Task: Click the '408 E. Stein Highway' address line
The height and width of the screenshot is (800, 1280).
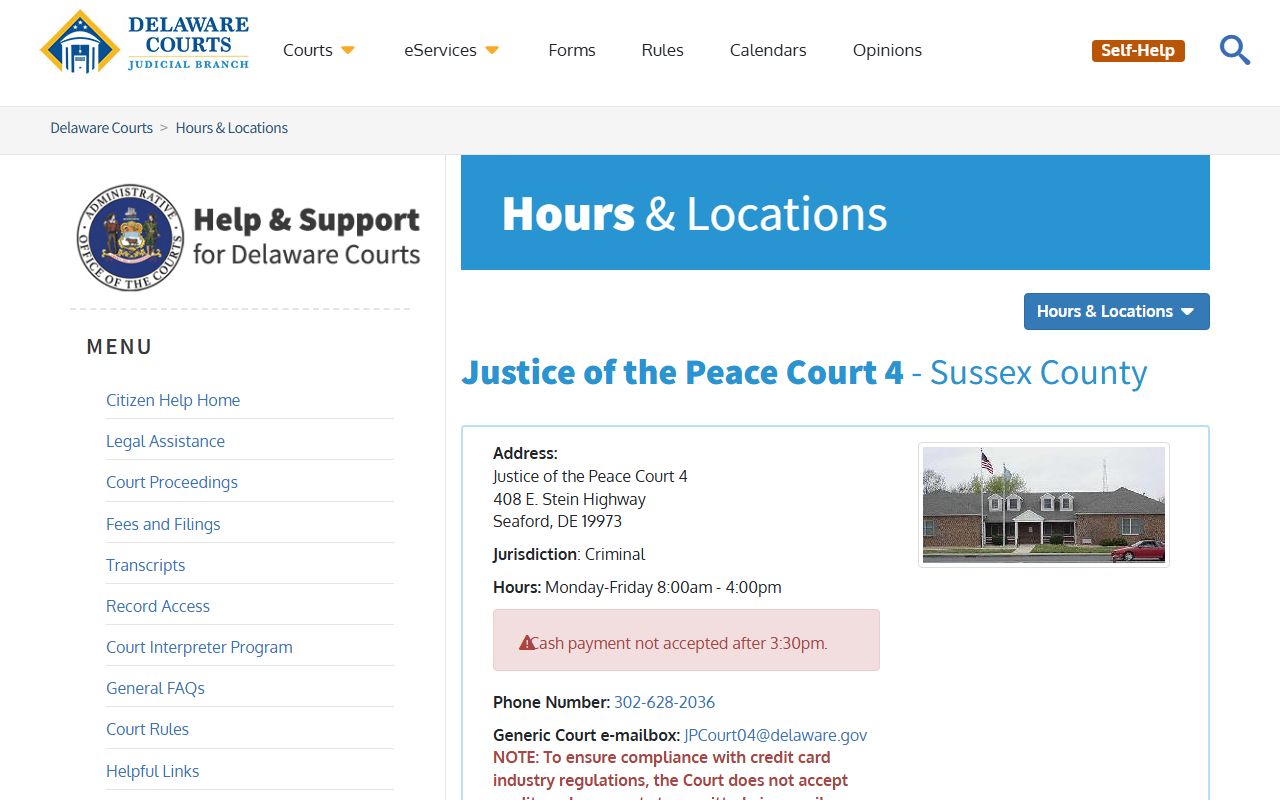Action: click(x=569, y=499)
